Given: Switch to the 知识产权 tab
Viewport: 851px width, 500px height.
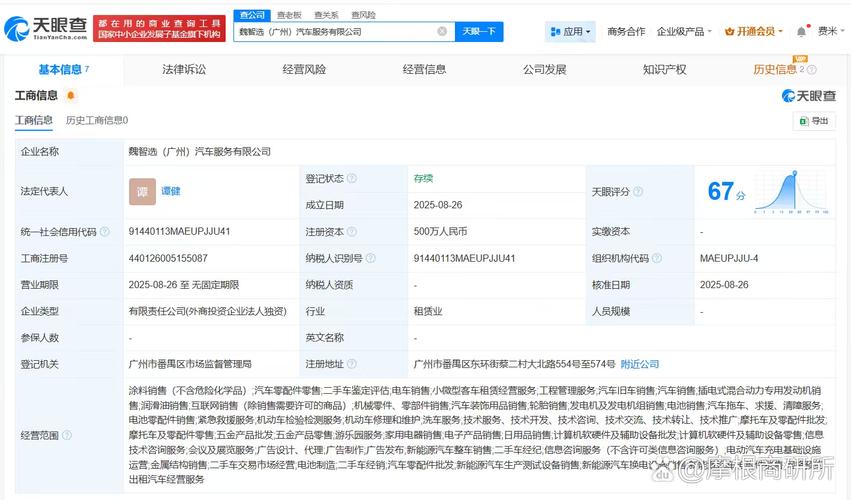Looking at the screenshot, I should 664,69.
